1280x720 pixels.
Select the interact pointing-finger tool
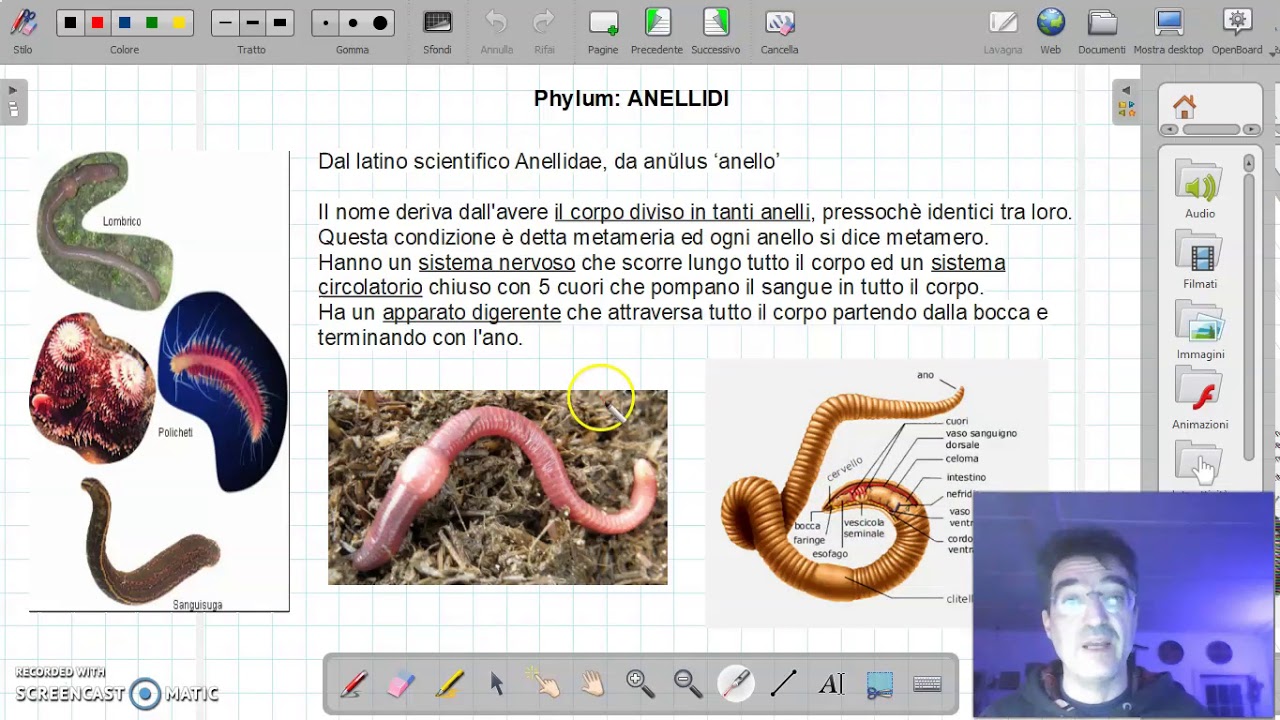tap(545, 684)
